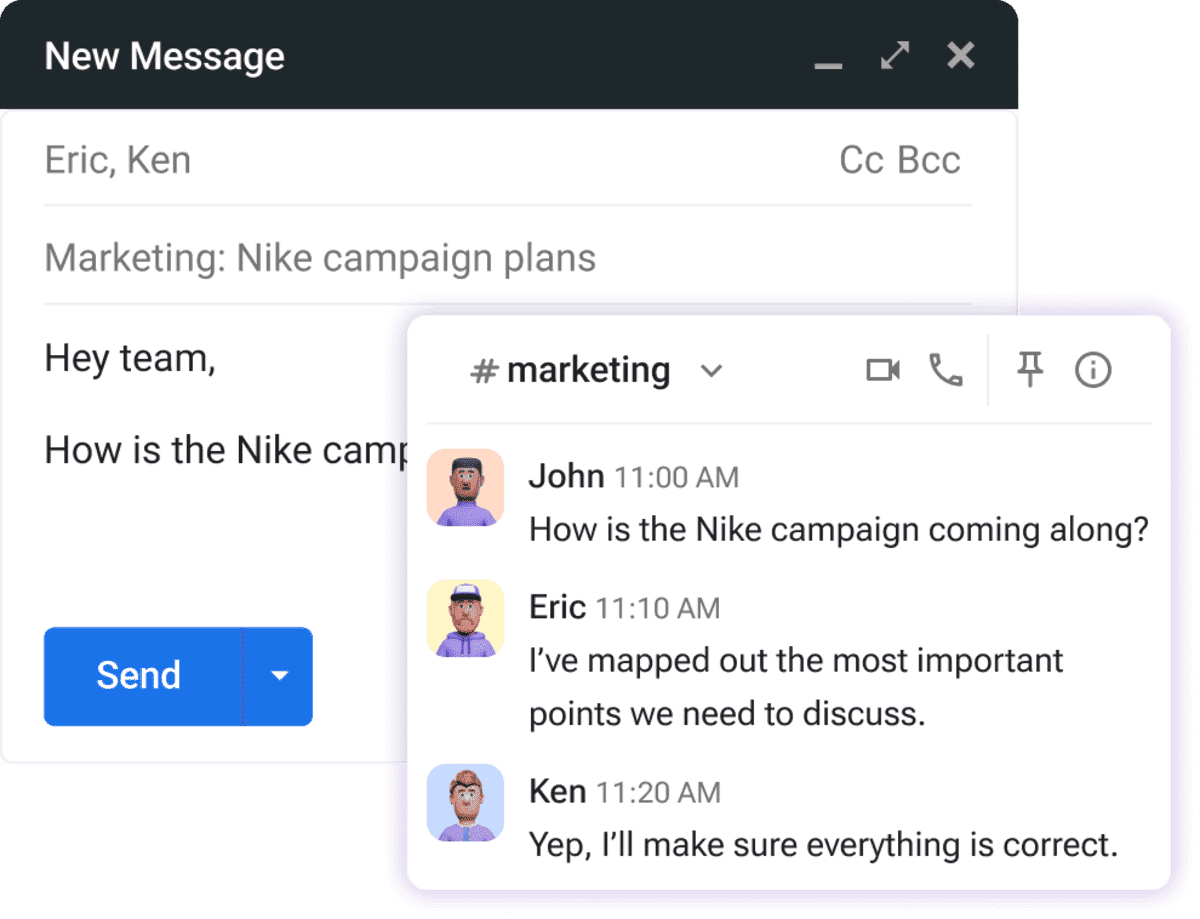Click Eric's profile picture

465,617
